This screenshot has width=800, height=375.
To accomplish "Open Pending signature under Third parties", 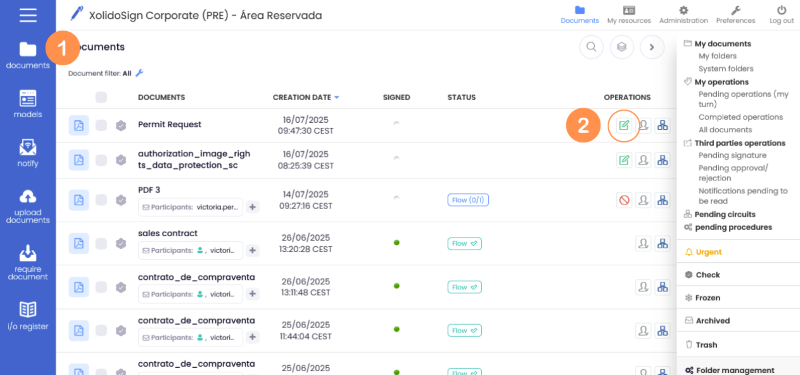I will pos(732,155).
